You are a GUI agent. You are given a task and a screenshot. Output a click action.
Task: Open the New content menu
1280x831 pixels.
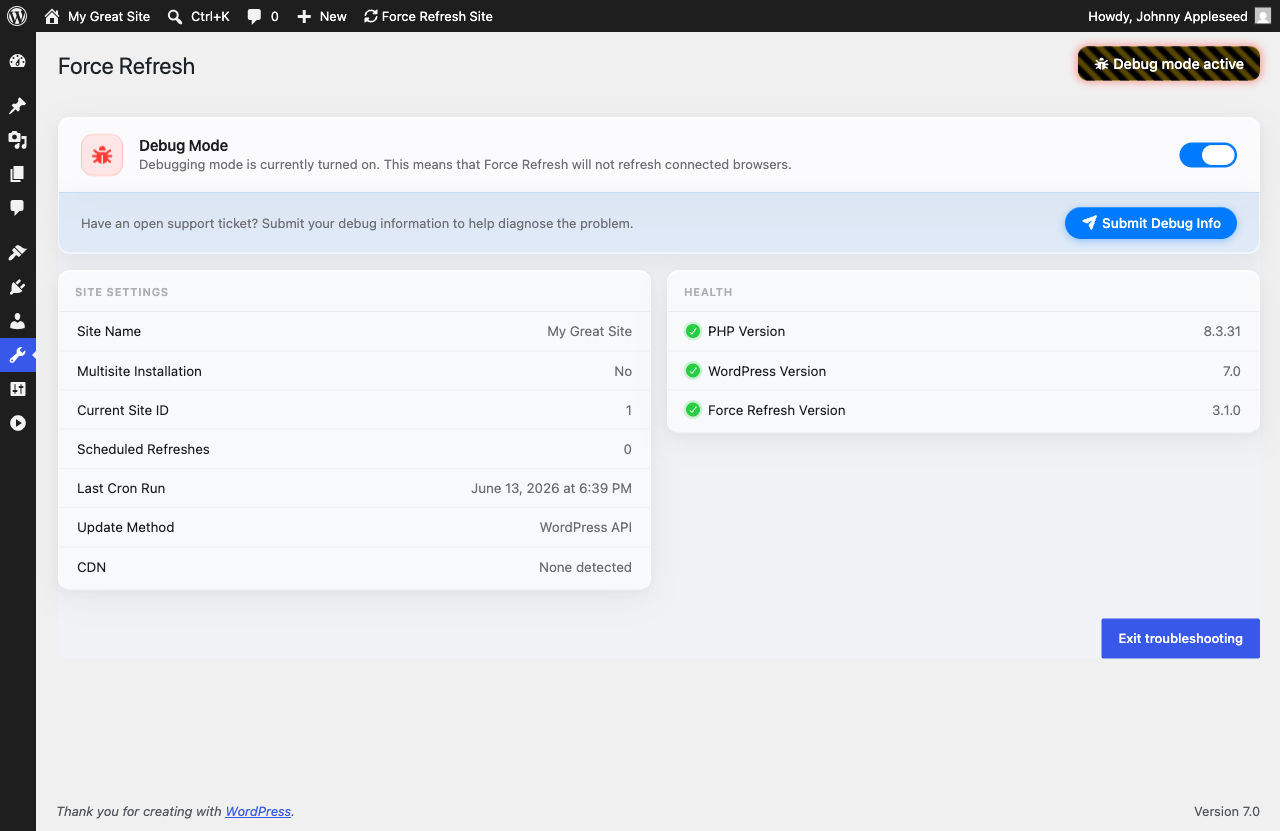pyautogui.click(x=322, y=16)
